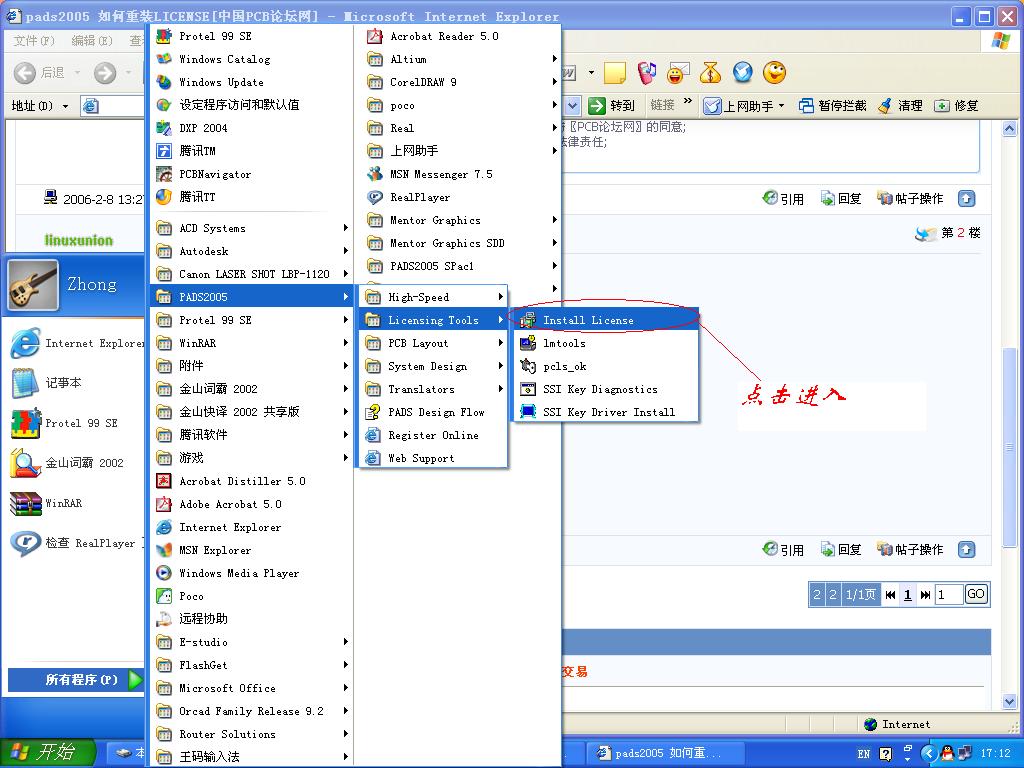This screenshot has width=1024, height=768.
Task: Click MSN Messenger 7.5 icon
Action: point(375,174)
